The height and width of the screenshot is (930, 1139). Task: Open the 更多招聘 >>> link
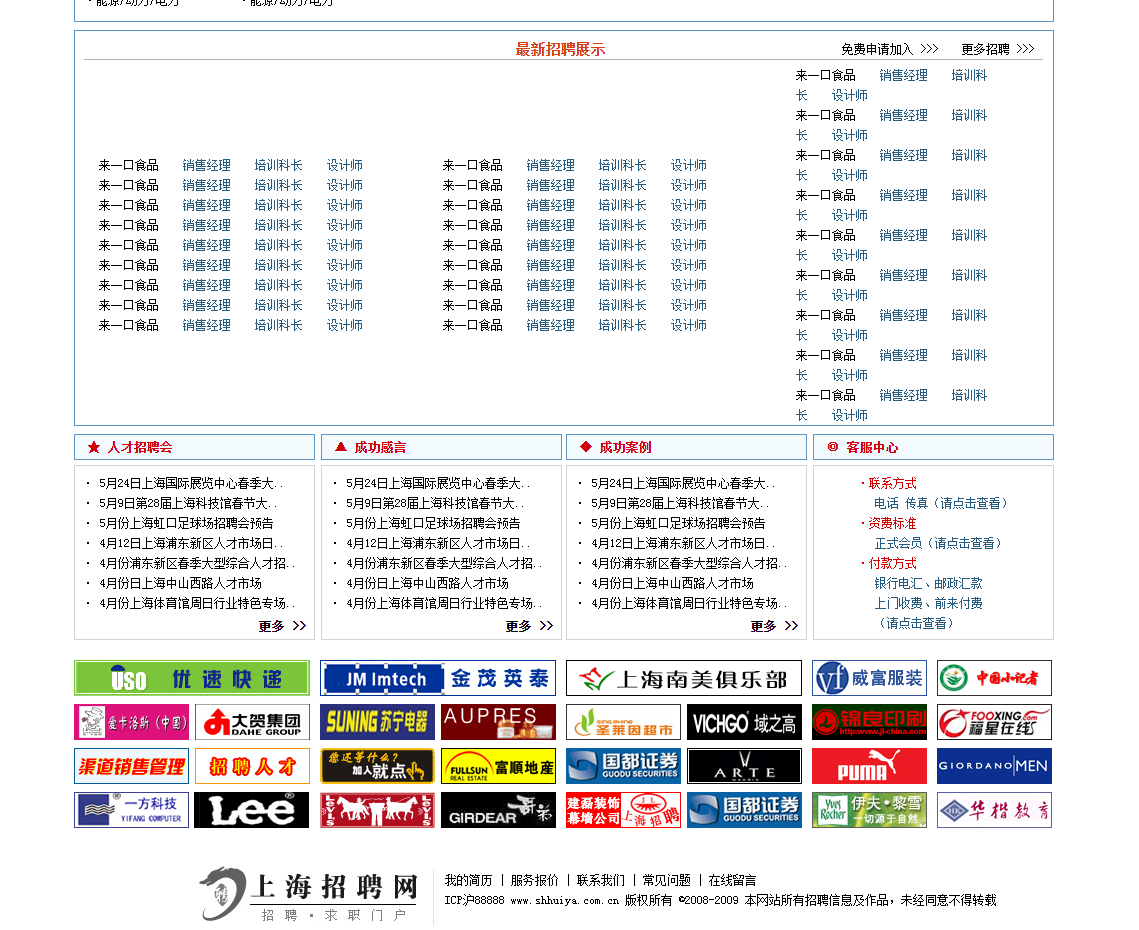pyautogui.click(x=997, y=49)
